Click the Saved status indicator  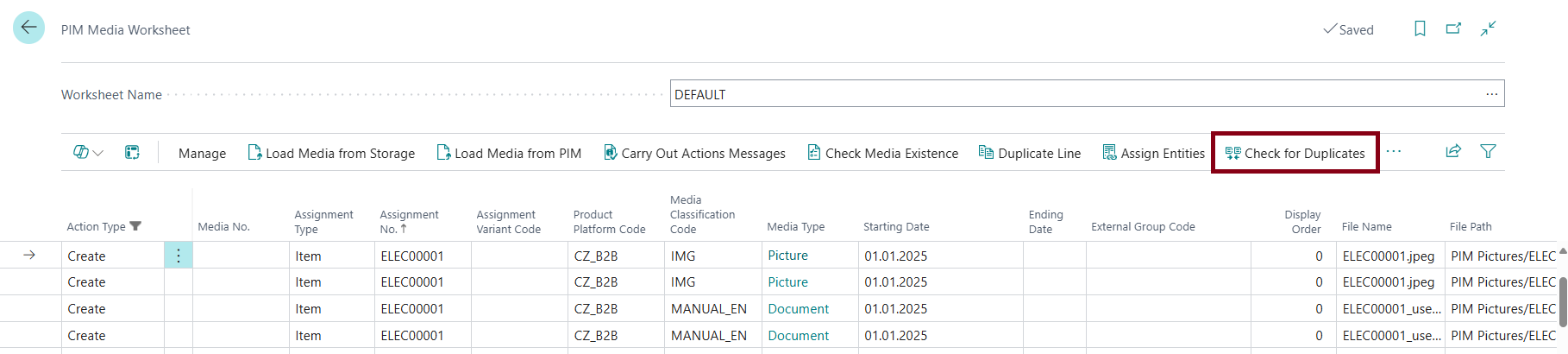pos(1348,29)
